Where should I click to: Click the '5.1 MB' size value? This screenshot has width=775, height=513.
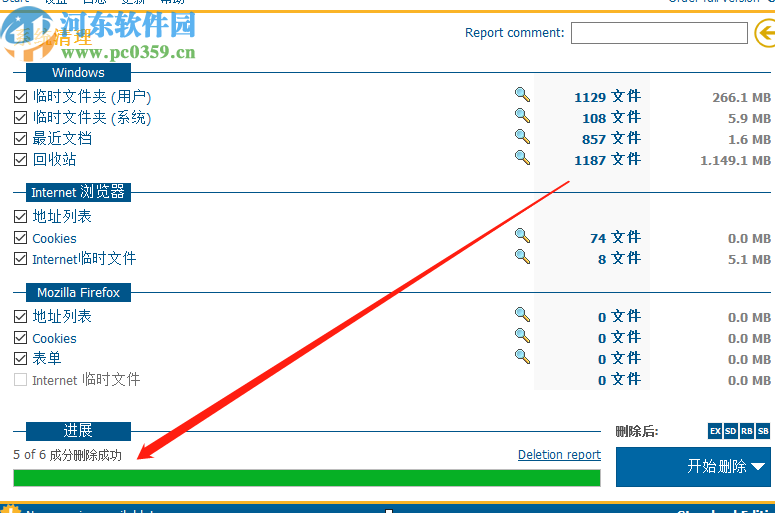tap(749, 259)
